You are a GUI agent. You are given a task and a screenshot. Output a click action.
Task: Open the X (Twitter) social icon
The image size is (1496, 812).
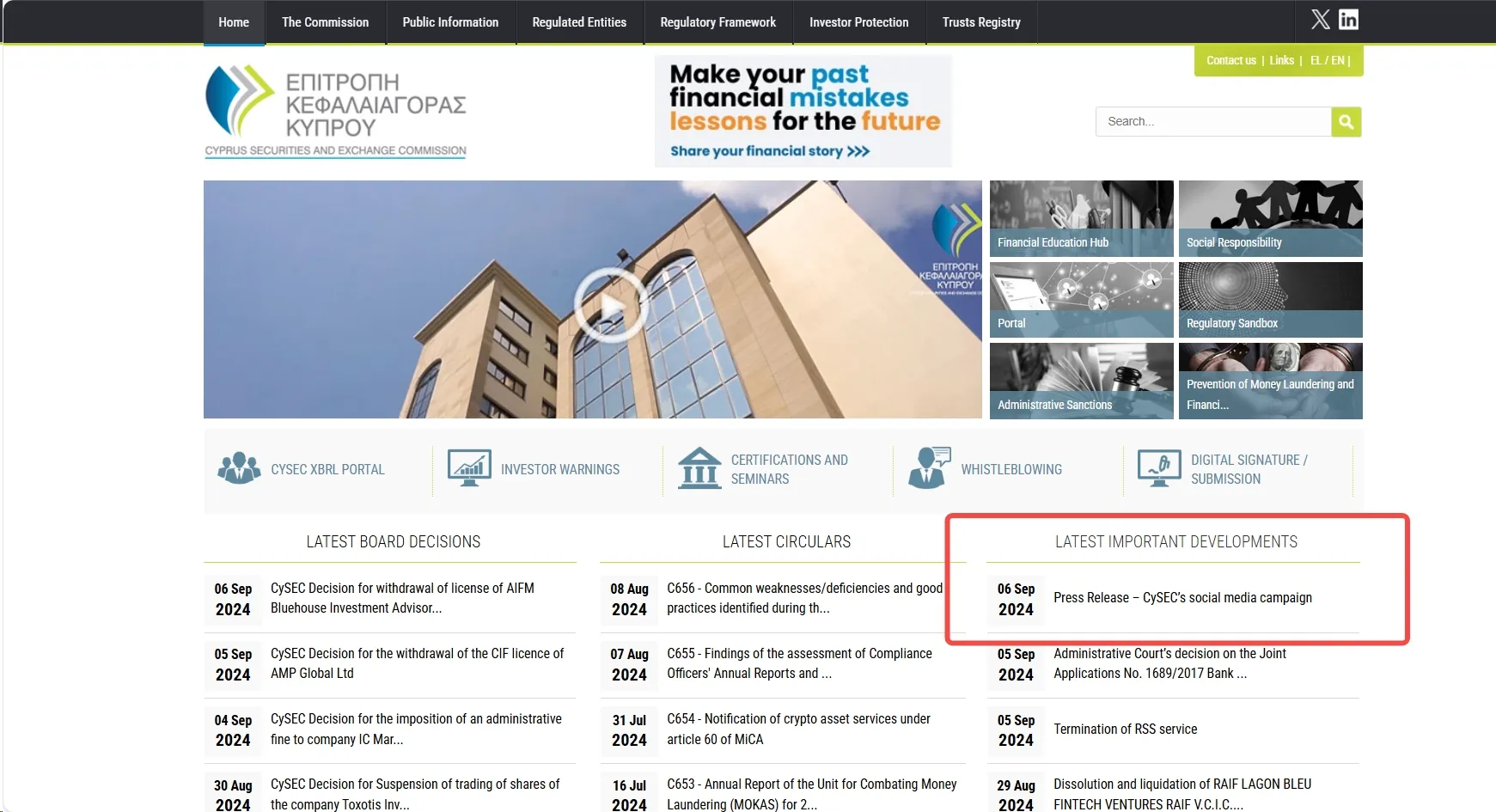pos(1321,19)
